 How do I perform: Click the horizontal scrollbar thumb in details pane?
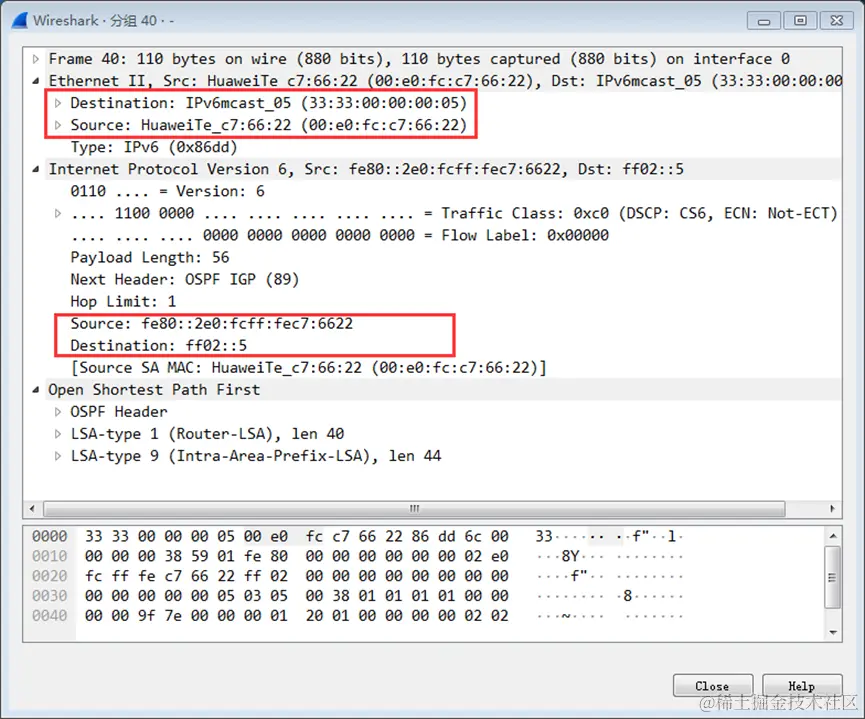[414, 508]
